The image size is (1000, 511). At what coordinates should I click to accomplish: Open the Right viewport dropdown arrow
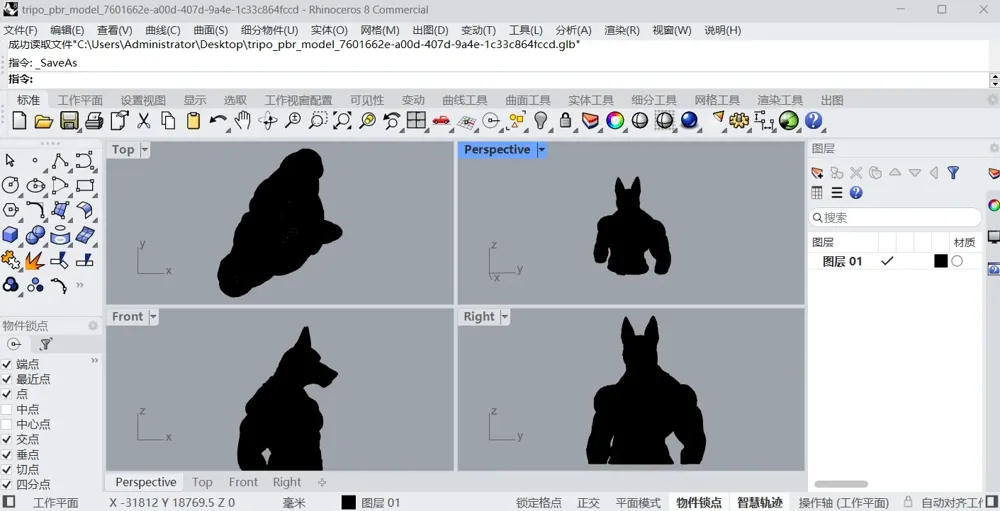click(x=504, y=317)
